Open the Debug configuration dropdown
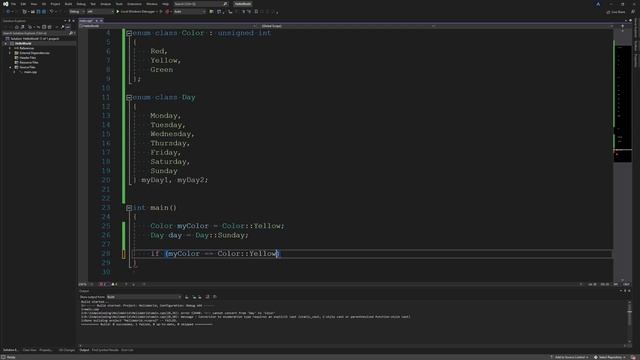This screenshot has width=640, height=360. click(x=76, y=12)
